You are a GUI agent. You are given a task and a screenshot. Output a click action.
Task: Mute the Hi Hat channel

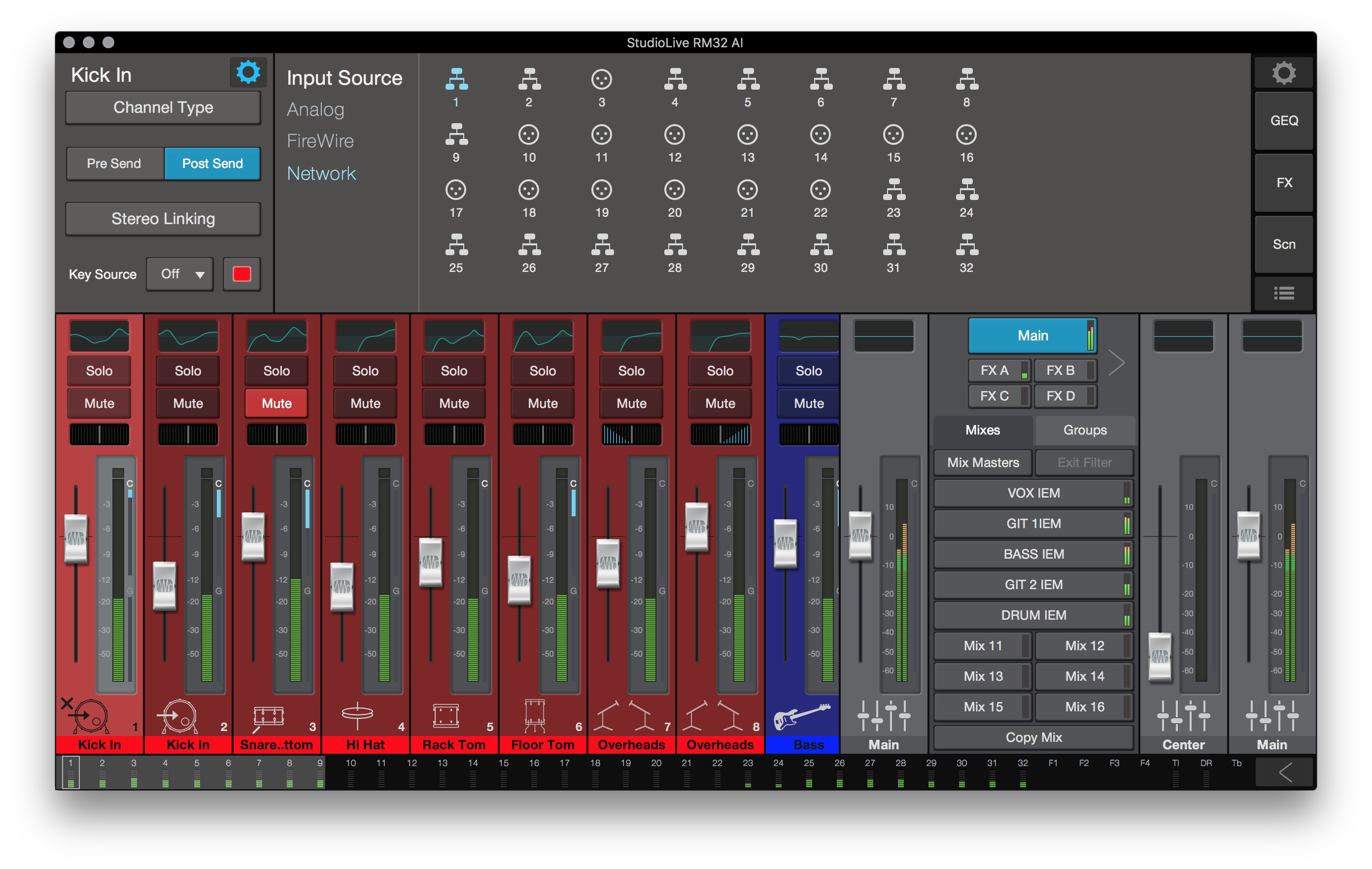click(x=365, y=403)
